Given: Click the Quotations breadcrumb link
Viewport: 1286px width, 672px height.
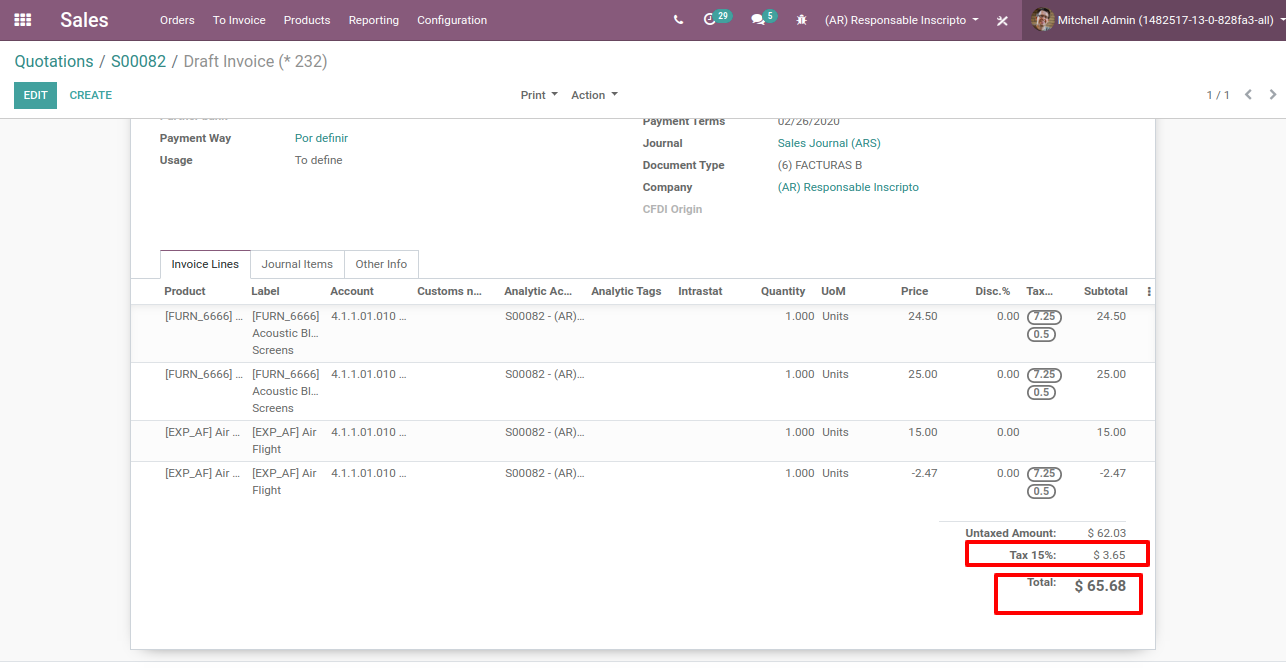Looking at the screenshot, I should (53, 61).
